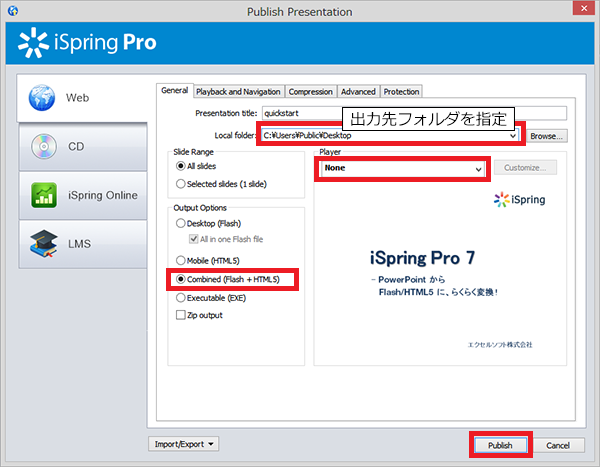
Task: Click the Publish button
Action: [x=500, y=445]
